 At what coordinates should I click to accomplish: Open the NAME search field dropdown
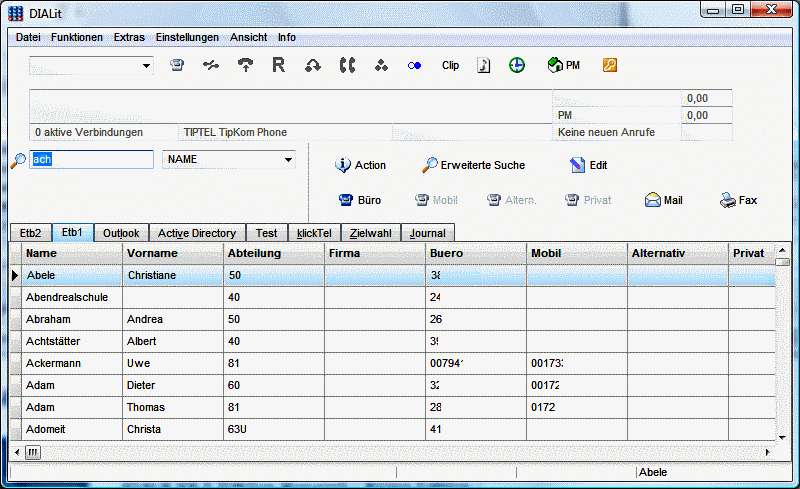point(288,160)
